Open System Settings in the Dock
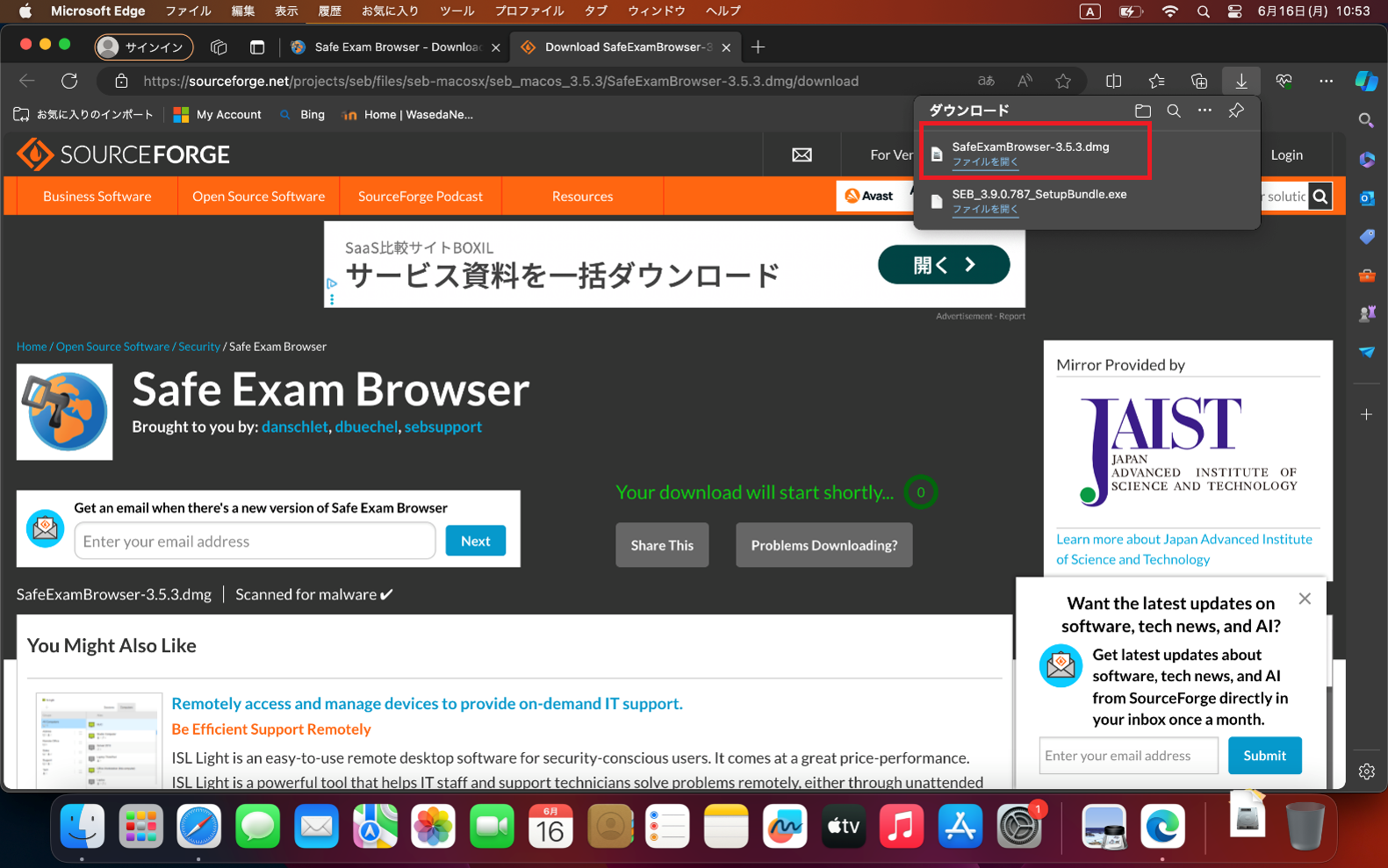This screenshot has width=1388, height=868. pos(1018,826)
